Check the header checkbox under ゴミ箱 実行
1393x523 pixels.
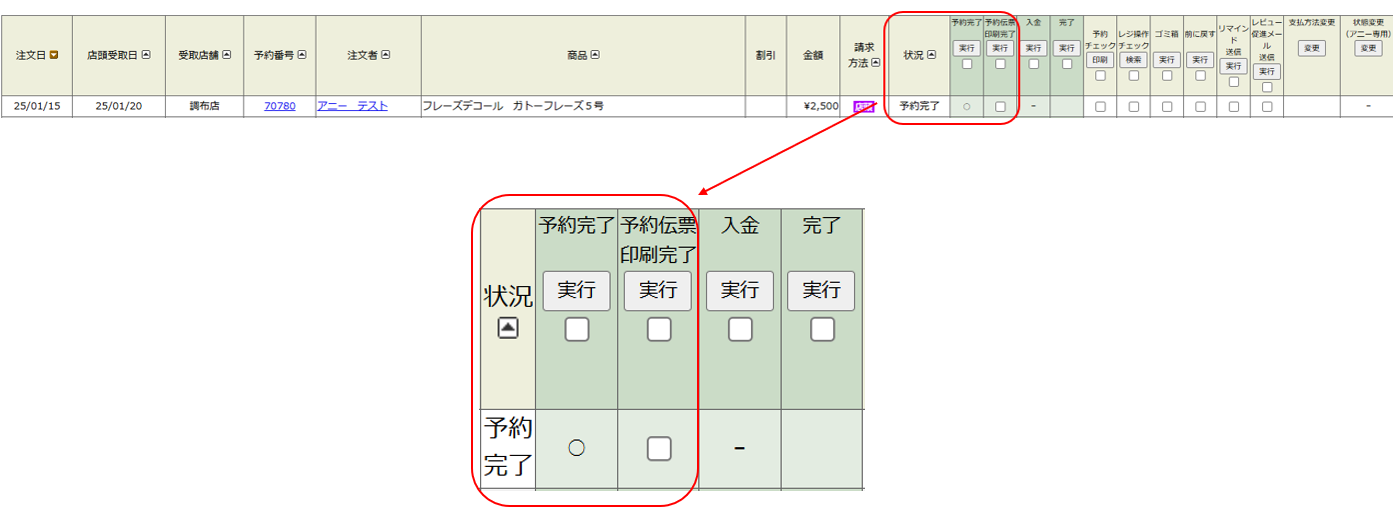(x=1167, y=76)
